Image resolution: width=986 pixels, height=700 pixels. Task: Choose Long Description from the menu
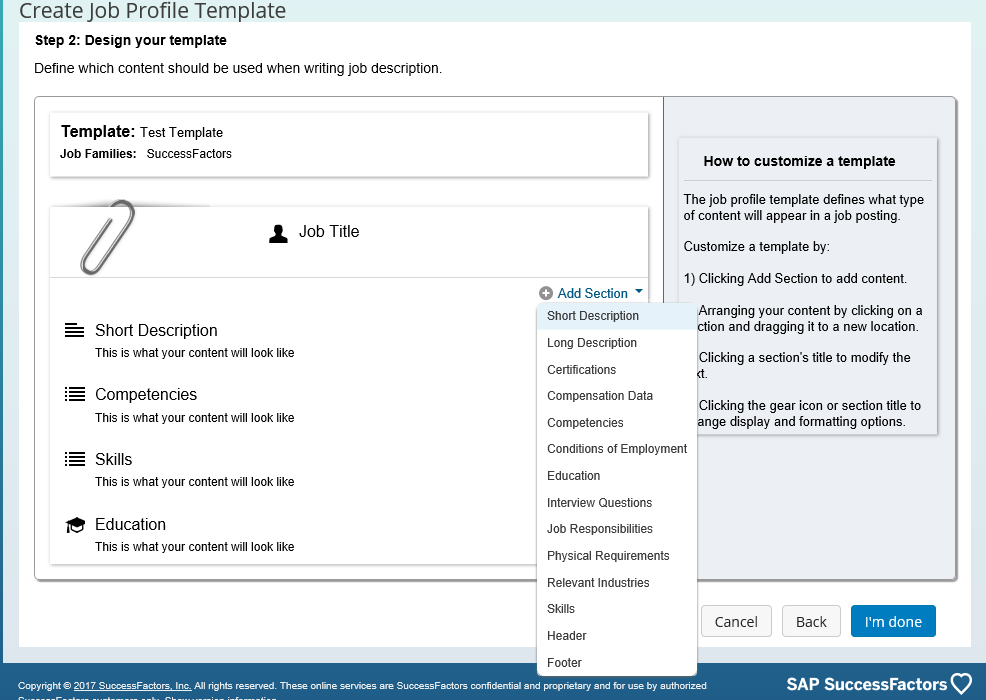617,343
